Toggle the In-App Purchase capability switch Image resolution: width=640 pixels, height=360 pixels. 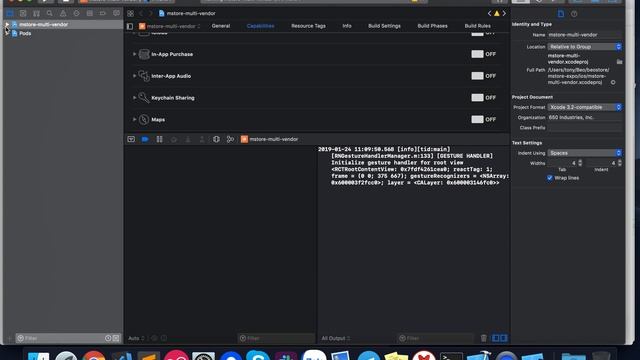477,54
